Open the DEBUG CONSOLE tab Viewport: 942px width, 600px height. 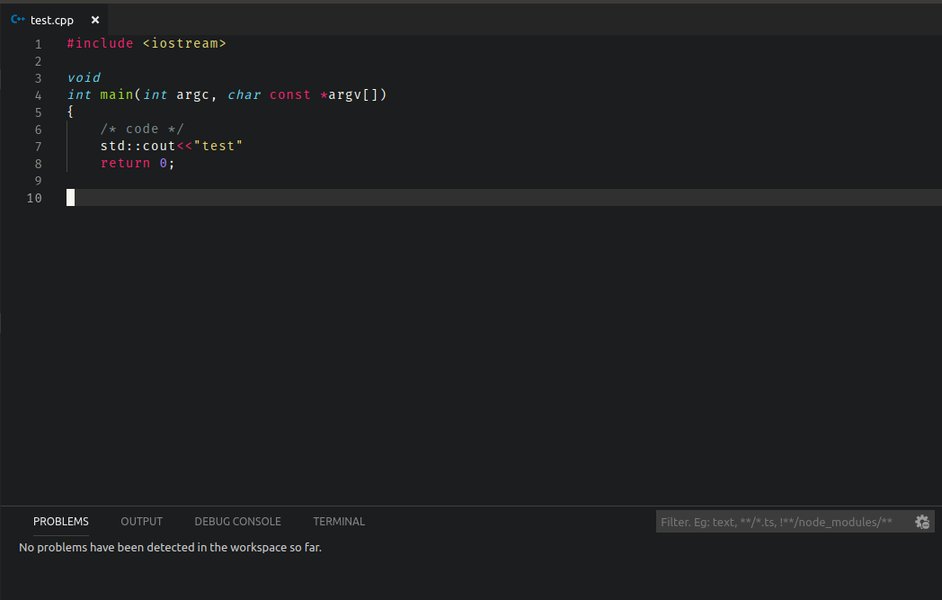point(237,521)
